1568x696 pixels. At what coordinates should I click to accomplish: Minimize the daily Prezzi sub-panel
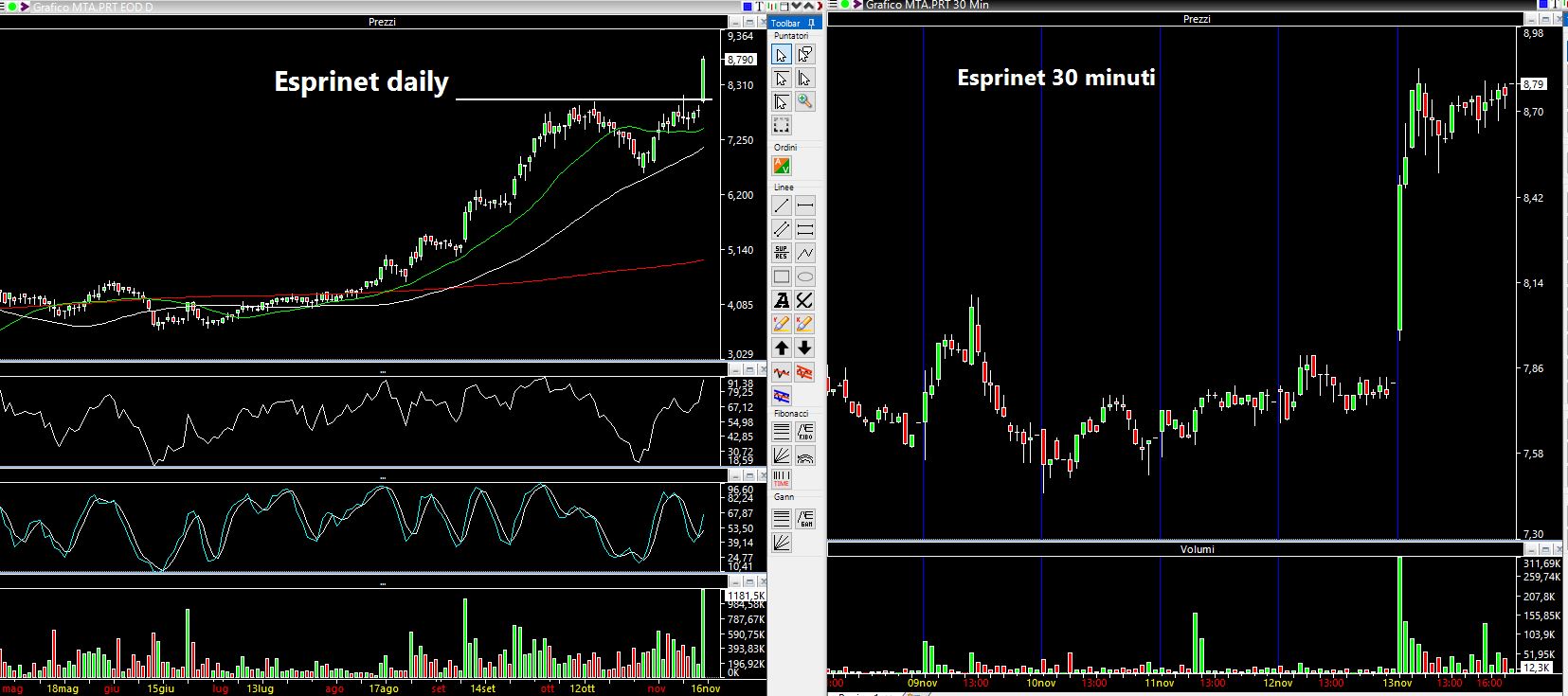pos(734,22)
